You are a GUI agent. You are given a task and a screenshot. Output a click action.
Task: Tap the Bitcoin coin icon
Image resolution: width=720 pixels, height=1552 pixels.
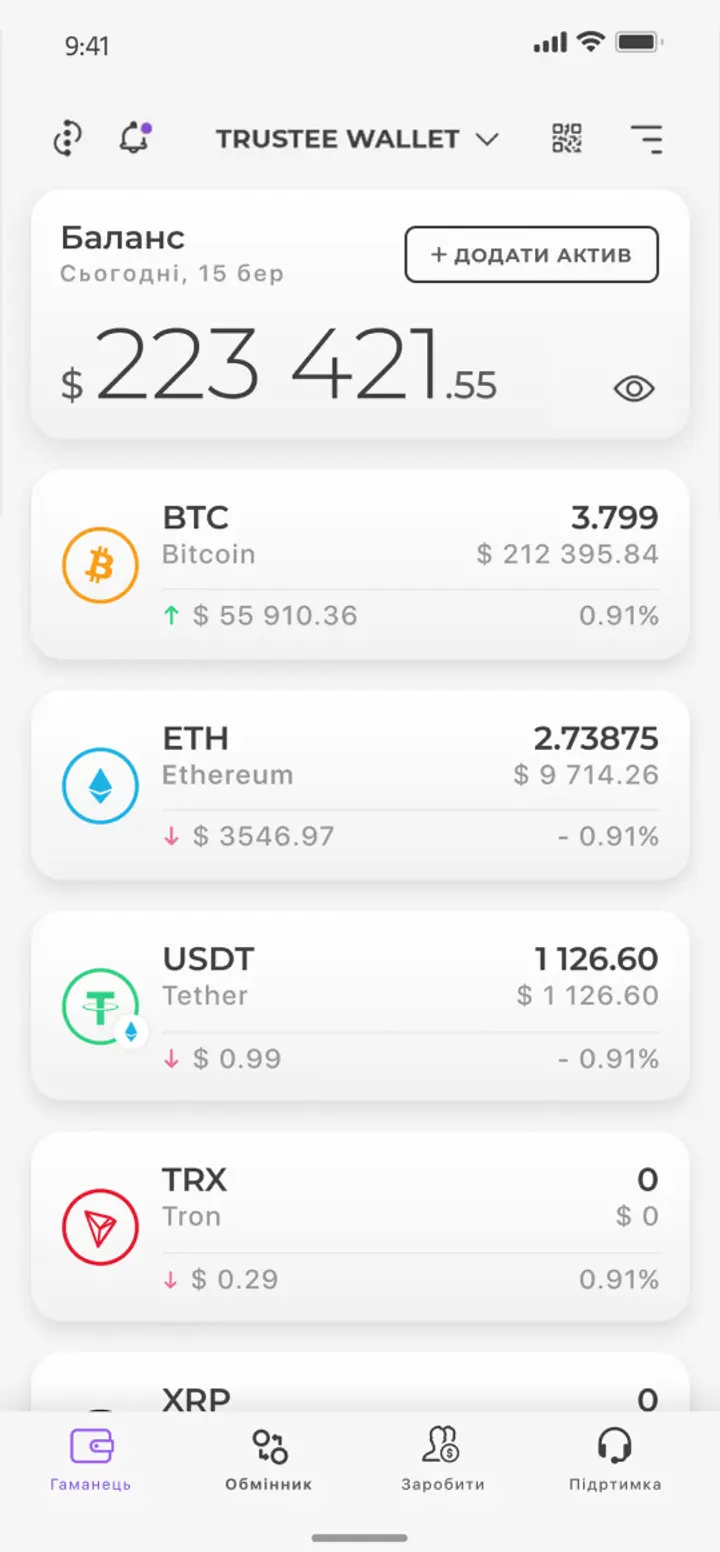(x=100, y=566)
